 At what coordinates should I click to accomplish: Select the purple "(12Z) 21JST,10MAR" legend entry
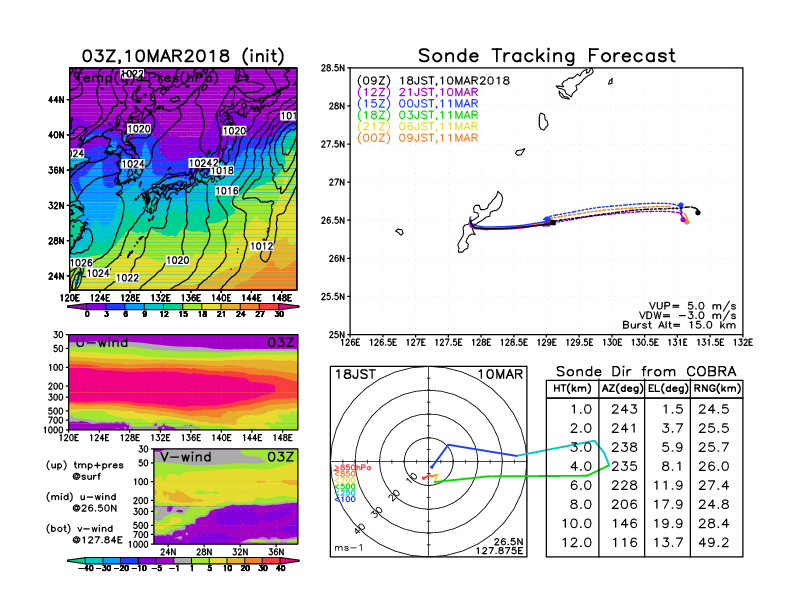(418, 92)
